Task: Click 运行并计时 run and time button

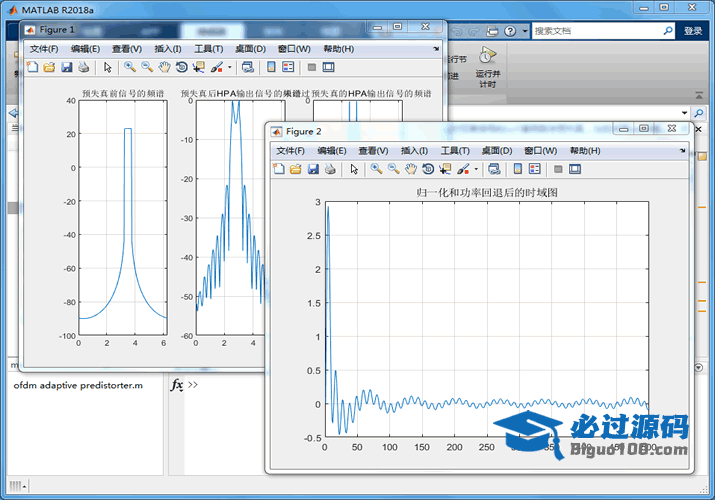Action: pyautogui.click(x=487, y=67)
